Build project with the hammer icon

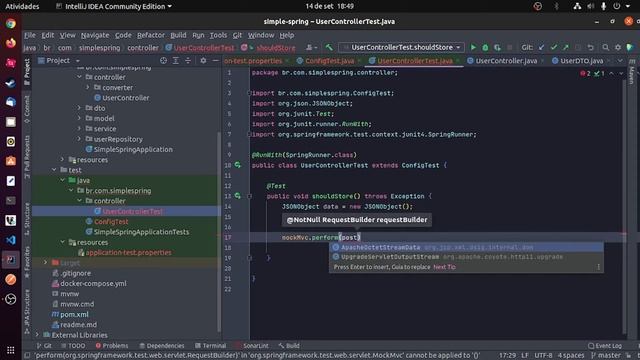[x=329, y=47]
